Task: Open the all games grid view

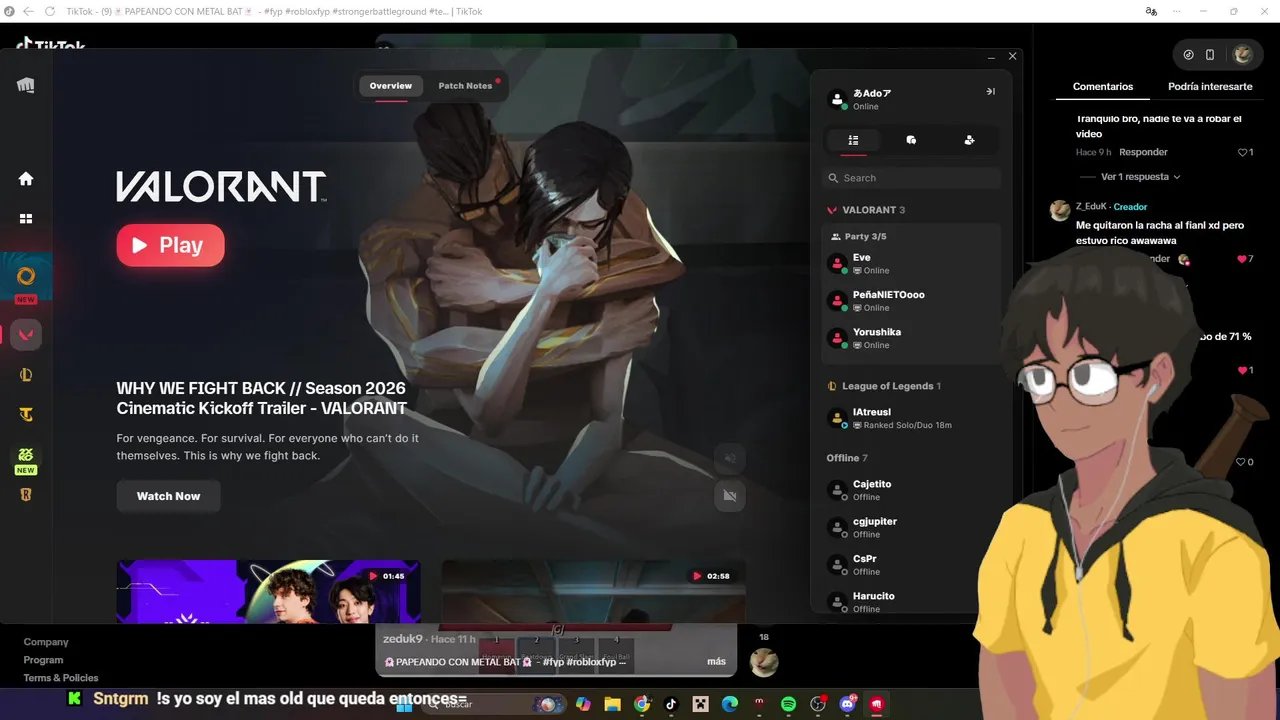Action: (x=26, y=218)
